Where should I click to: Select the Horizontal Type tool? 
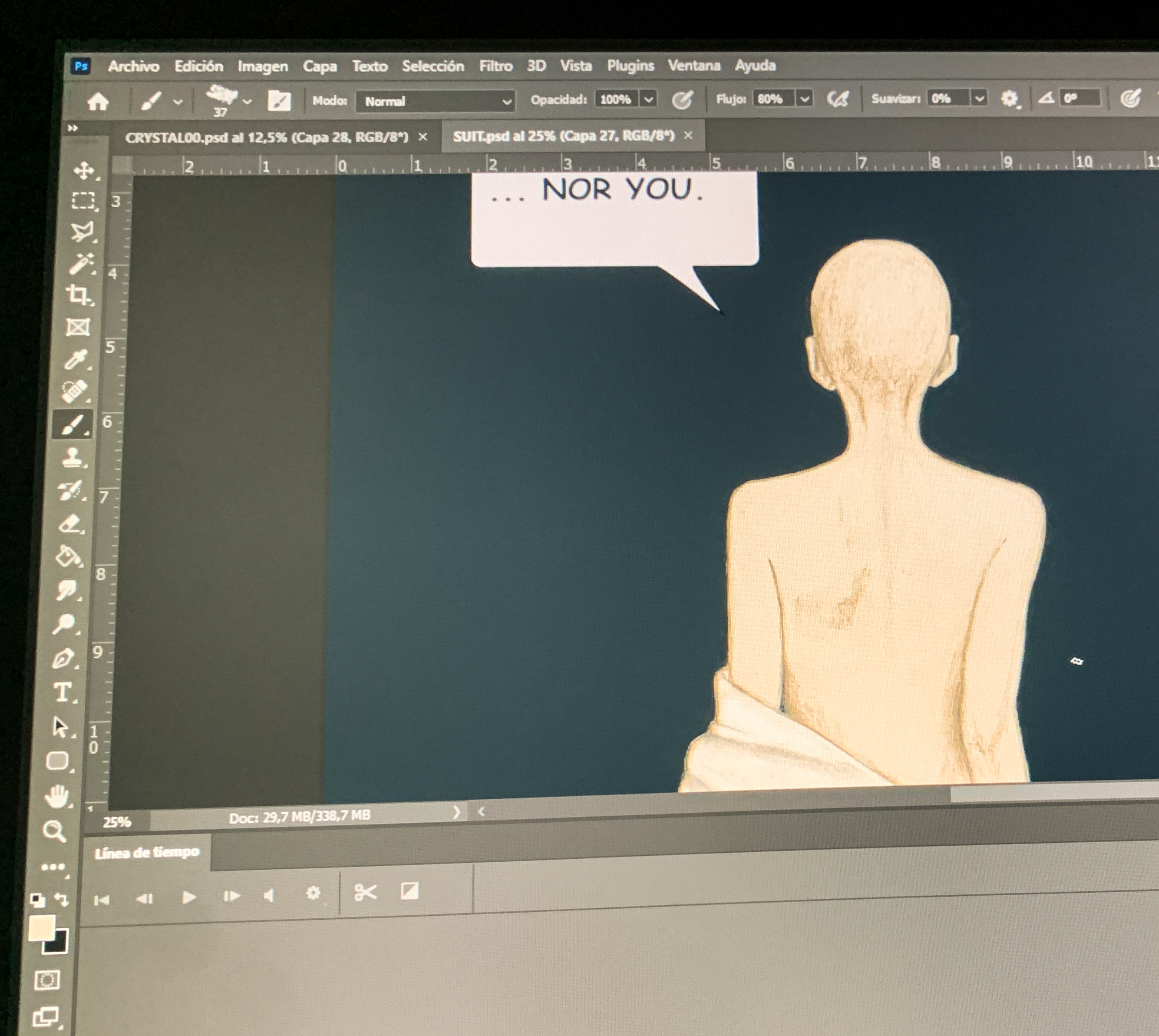click(62, 693)
